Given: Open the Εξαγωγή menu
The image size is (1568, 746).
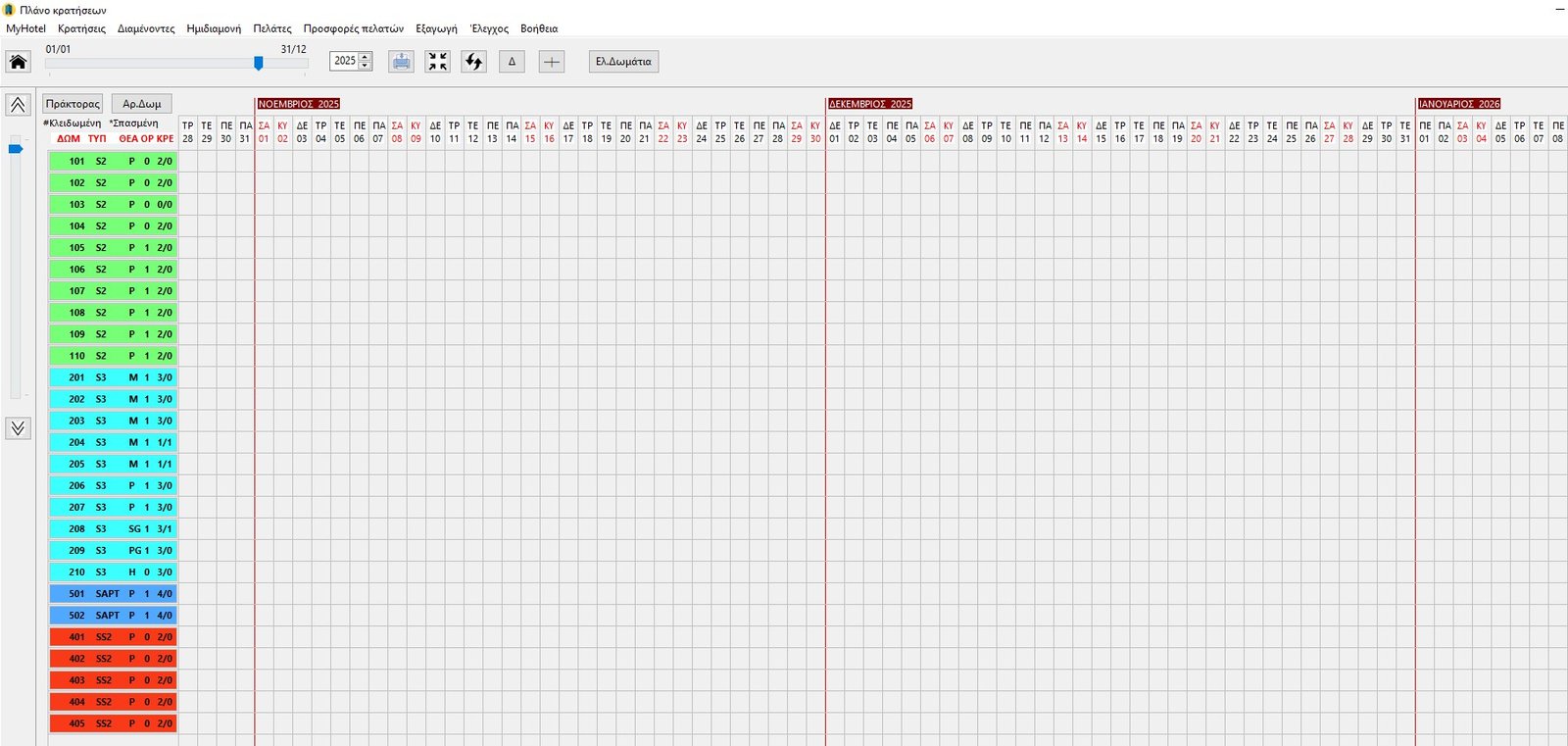Looking at the screenshot, I should point(436,28).
